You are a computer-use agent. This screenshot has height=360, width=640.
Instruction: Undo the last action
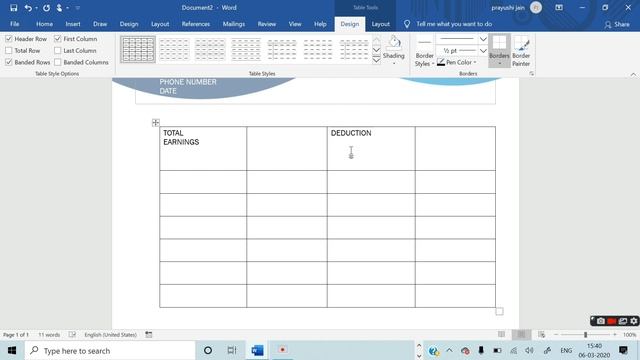point(28,8)
